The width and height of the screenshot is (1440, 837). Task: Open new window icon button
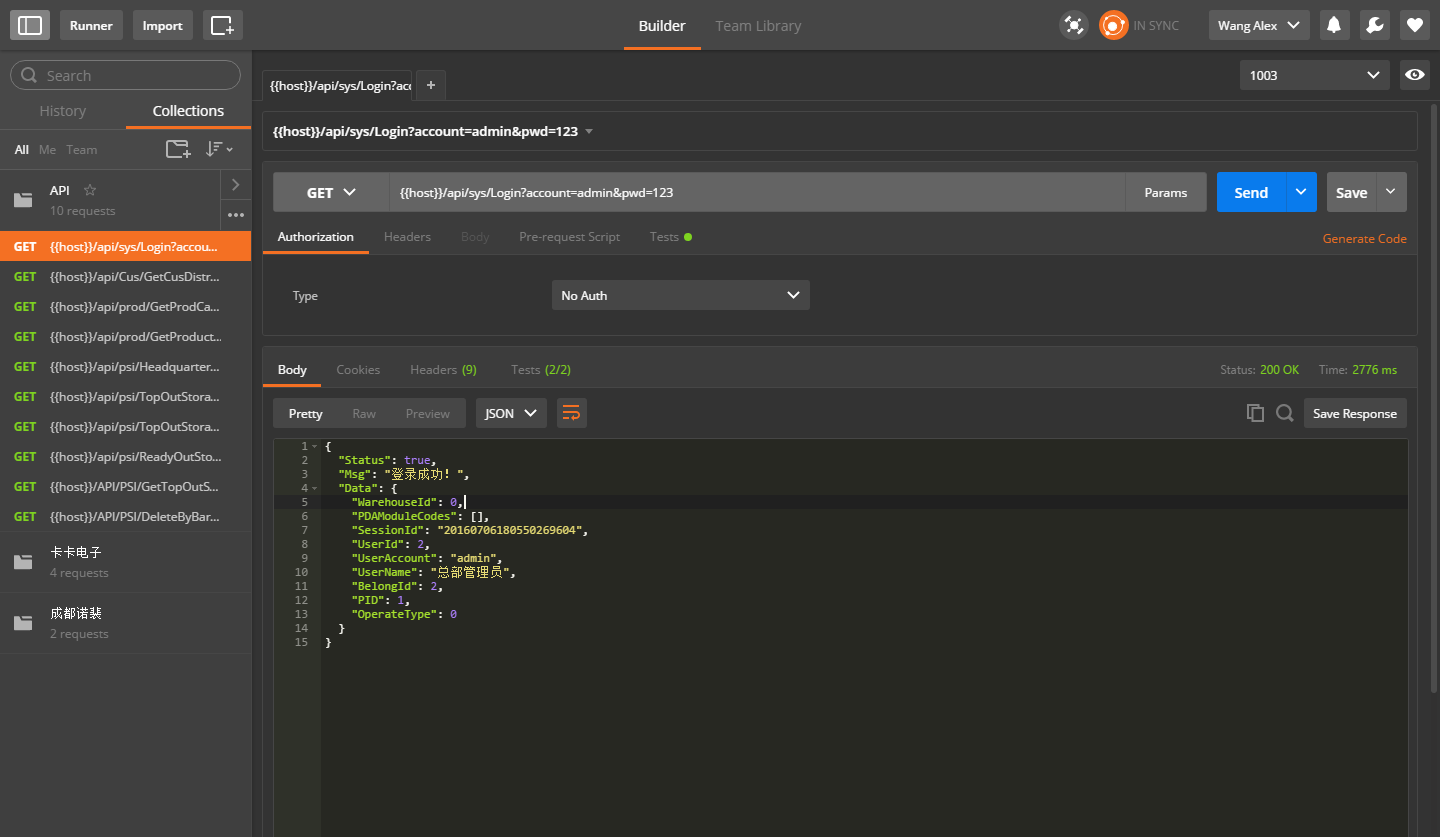(x=222, y=25)
